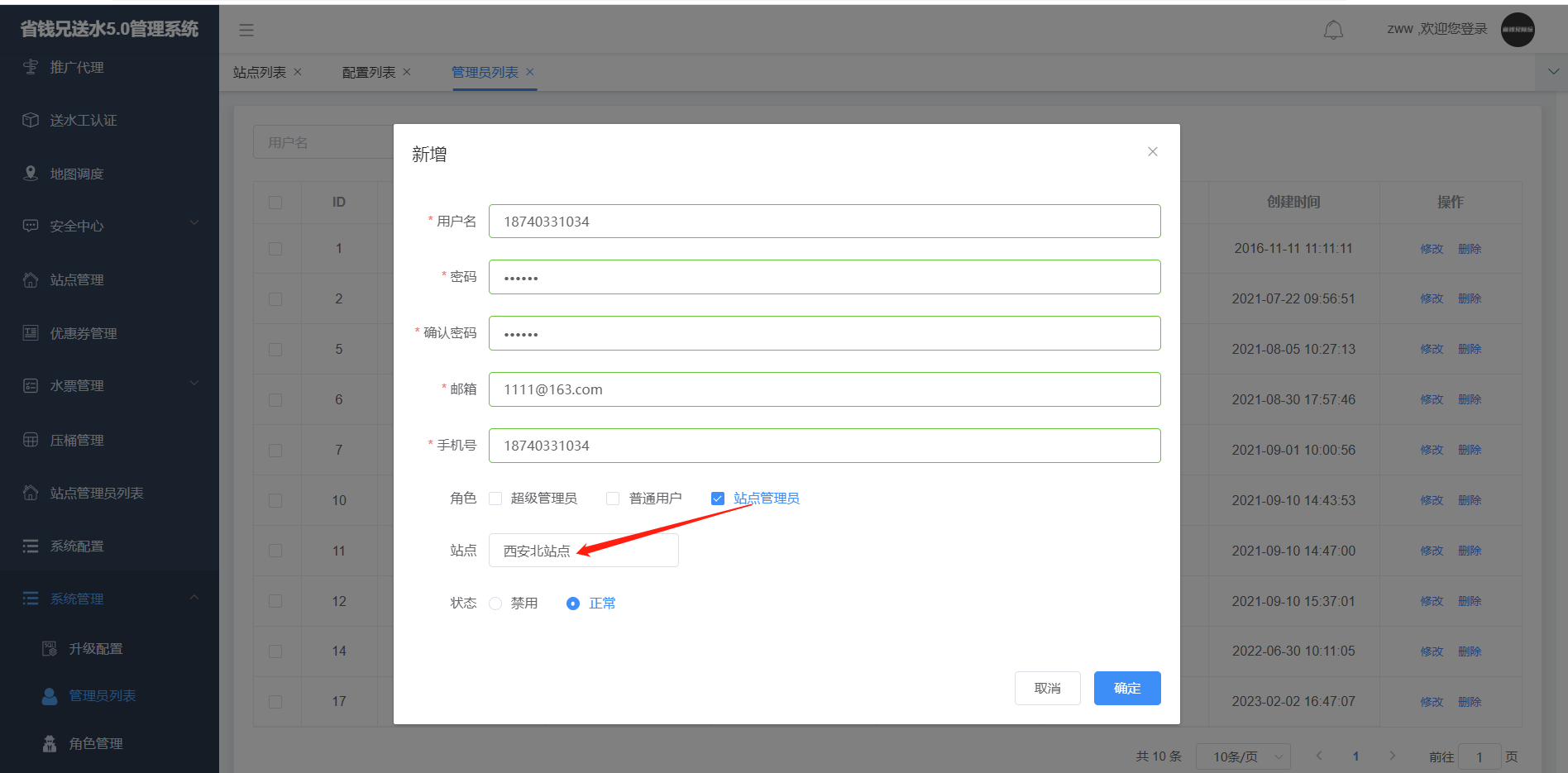Viewport: 1568px width, 773px height.
Task: Toggle the hamburger menu collapse icon
Action: pos(246,31)
